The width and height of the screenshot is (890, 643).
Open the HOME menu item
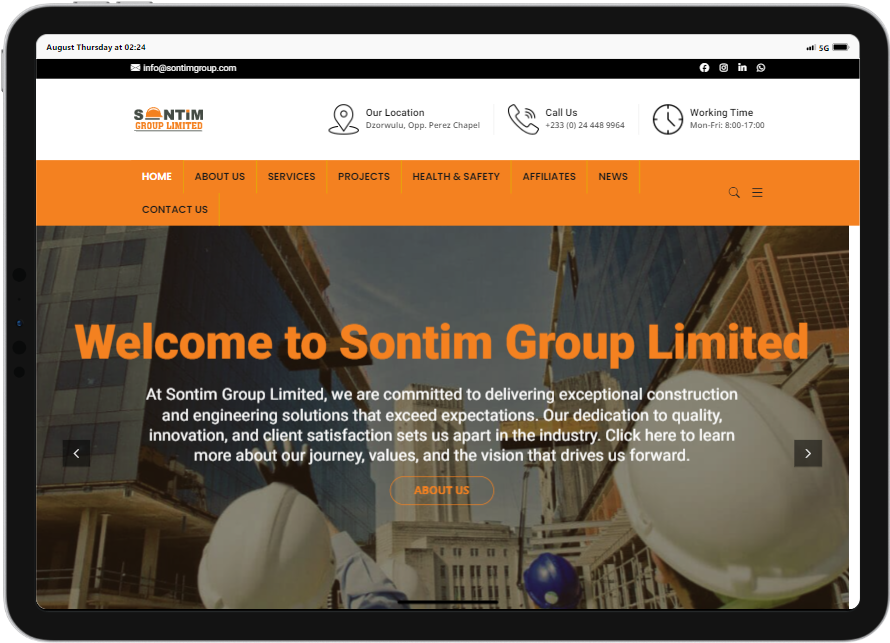pos(157,176)
